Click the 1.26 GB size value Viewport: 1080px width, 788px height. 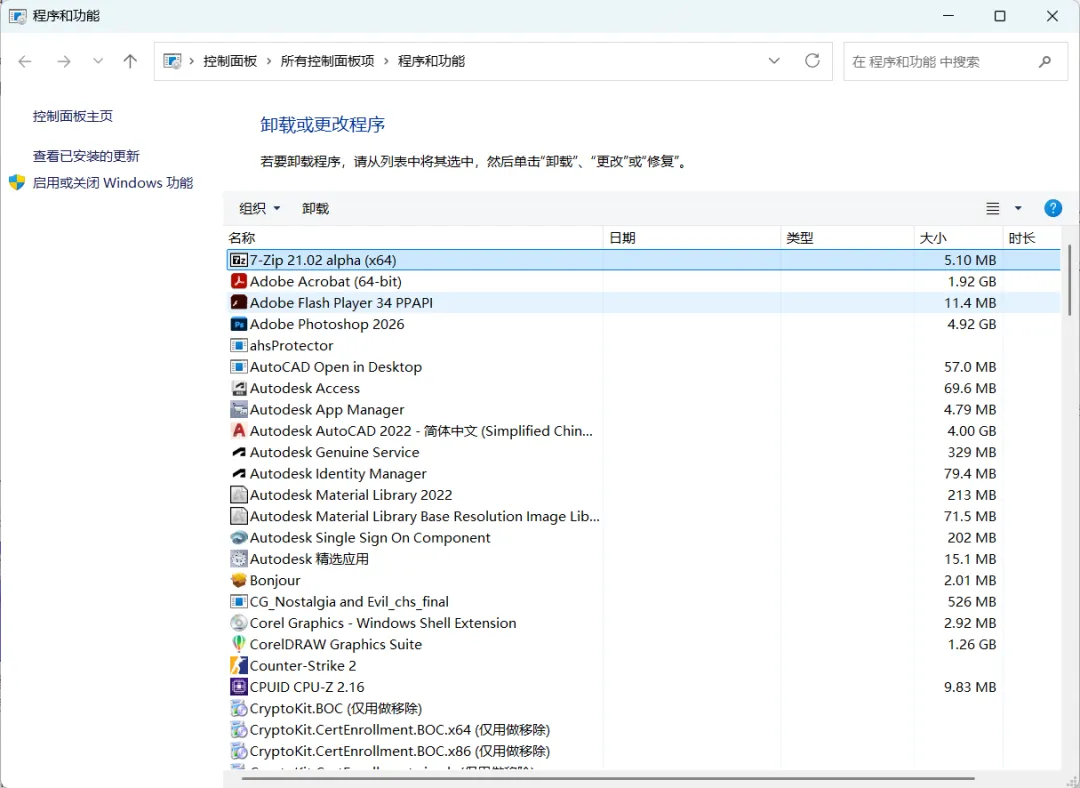click(x=971, y=645)
